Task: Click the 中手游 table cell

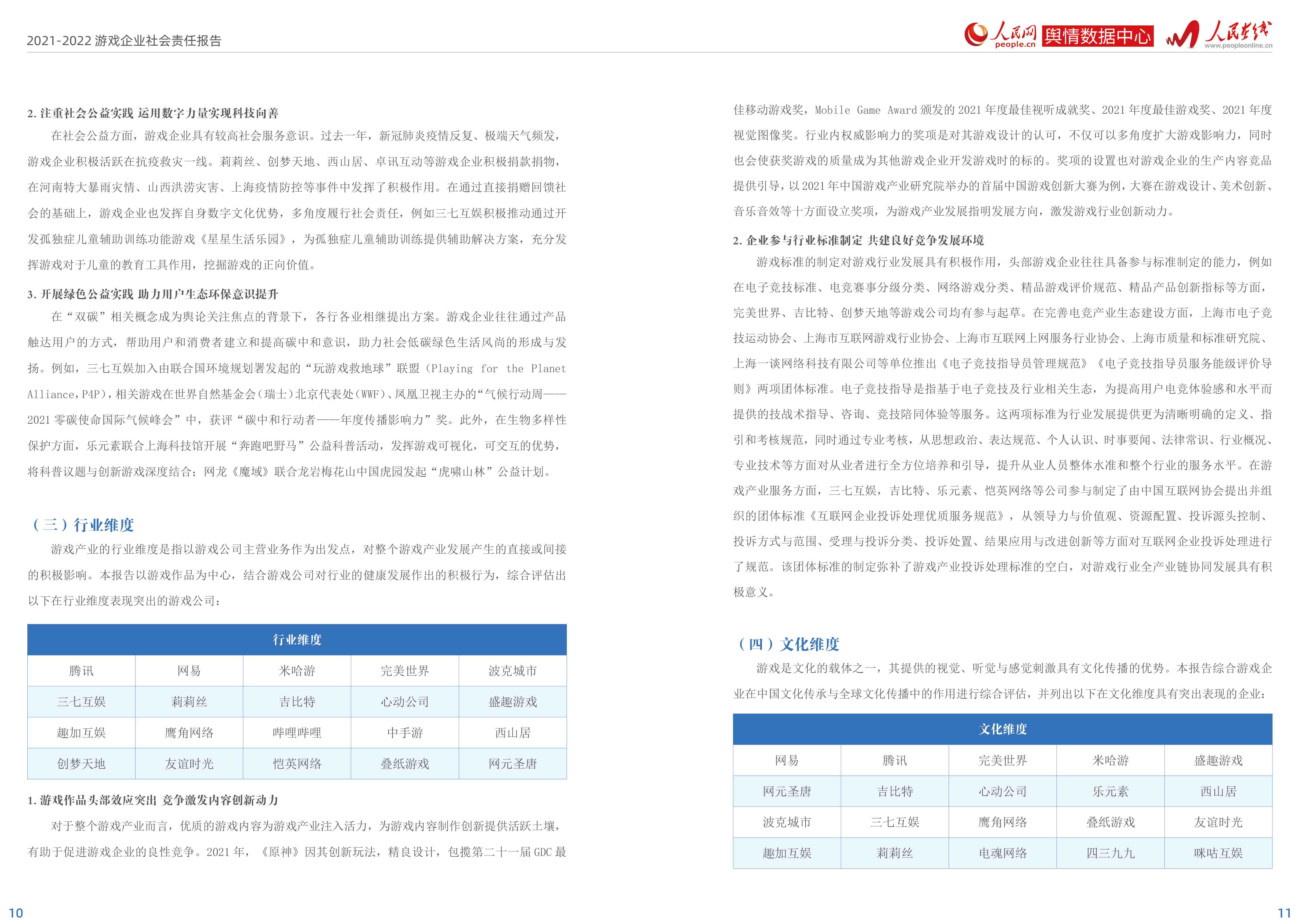Action: pos(405,733)
